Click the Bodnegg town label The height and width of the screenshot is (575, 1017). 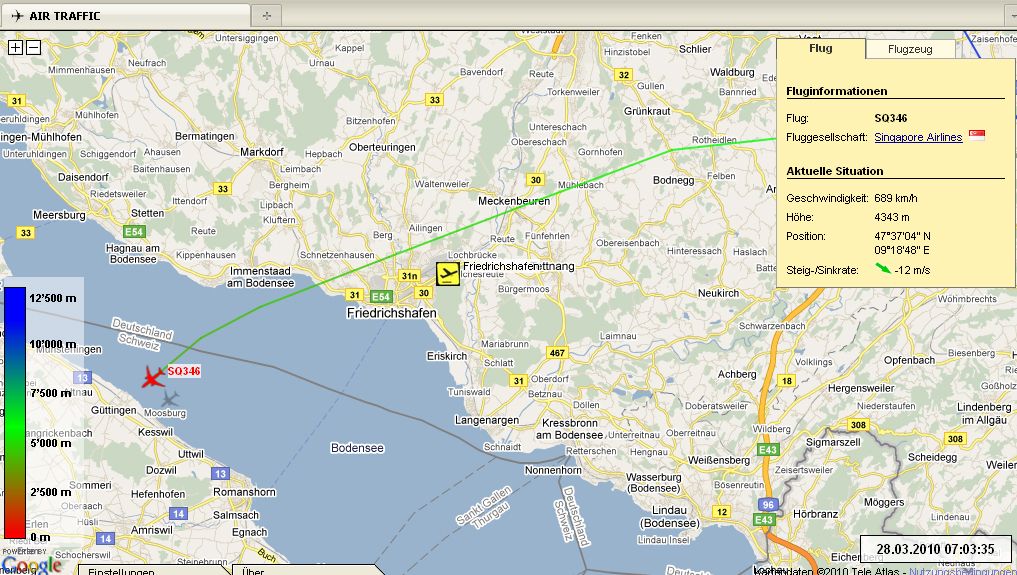(x=673, y=180)
